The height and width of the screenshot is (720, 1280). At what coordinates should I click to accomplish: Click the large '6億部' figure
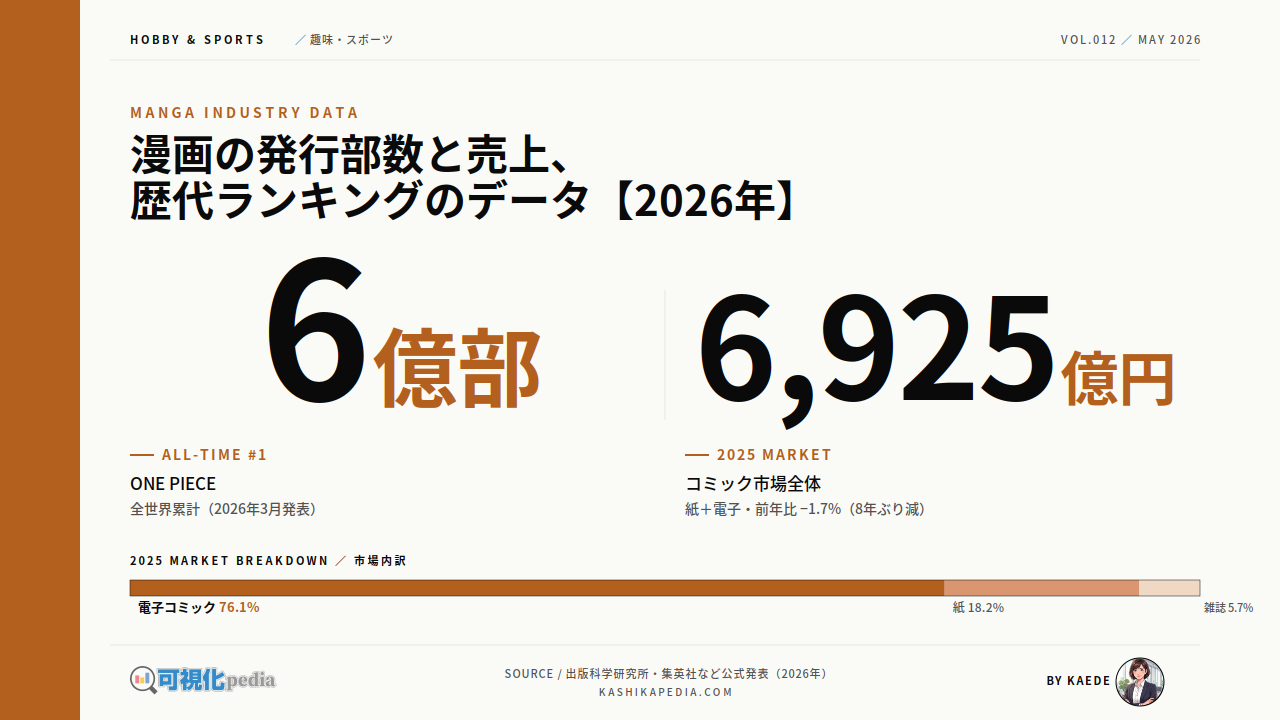coord(402,334)
